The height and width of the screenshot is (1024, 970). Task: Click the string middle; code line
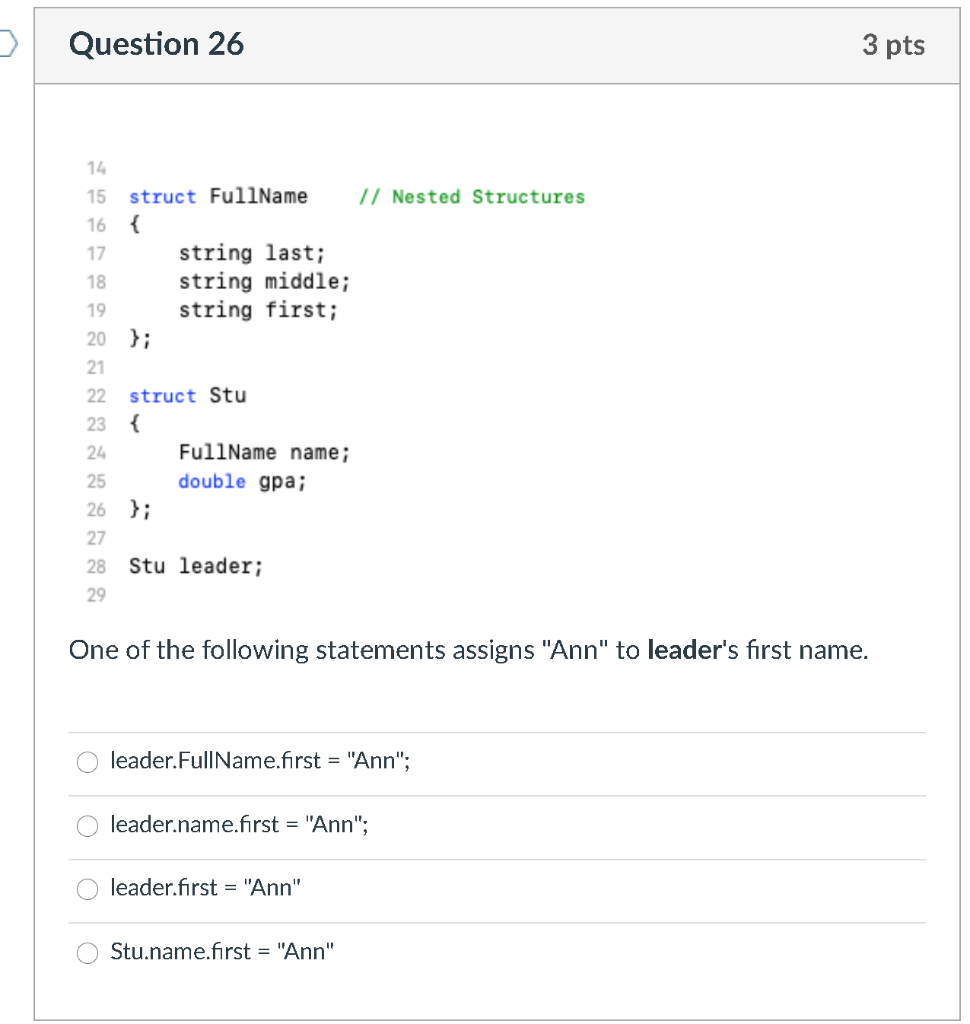[265, 282]
